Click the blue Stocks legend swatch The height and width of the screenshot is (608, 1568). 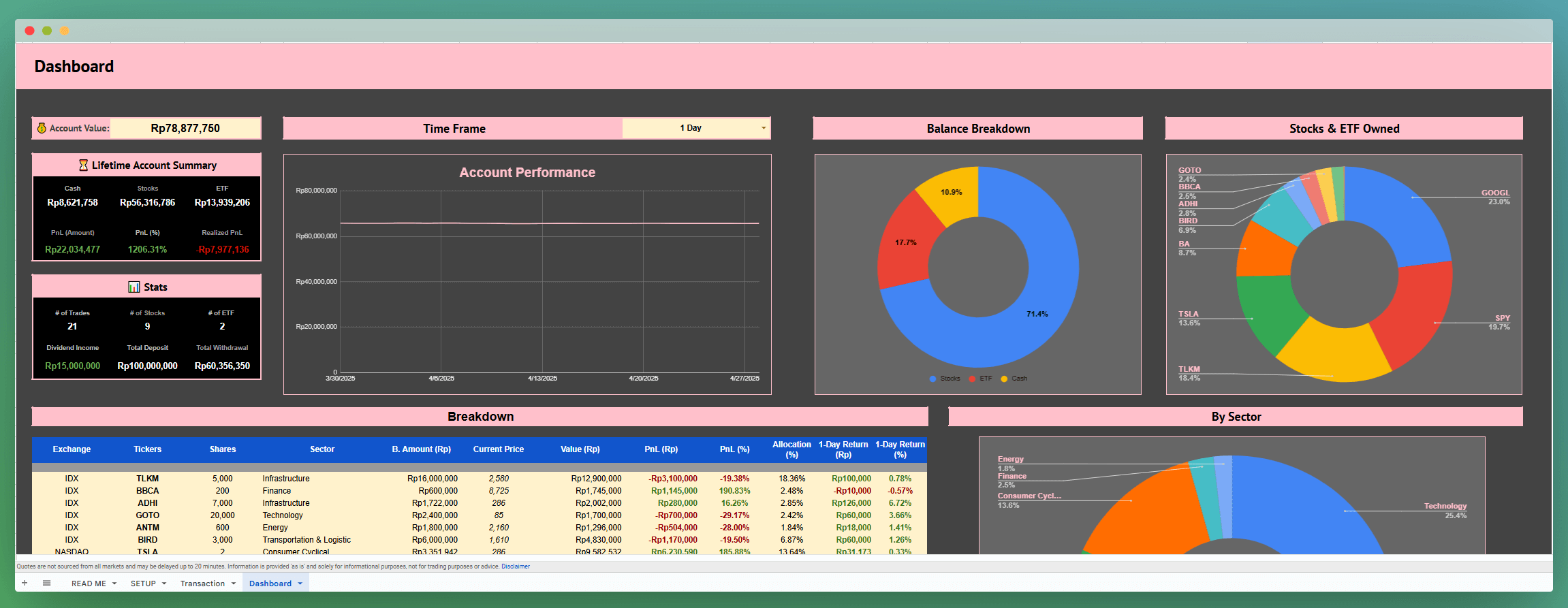tap(932, 379)
